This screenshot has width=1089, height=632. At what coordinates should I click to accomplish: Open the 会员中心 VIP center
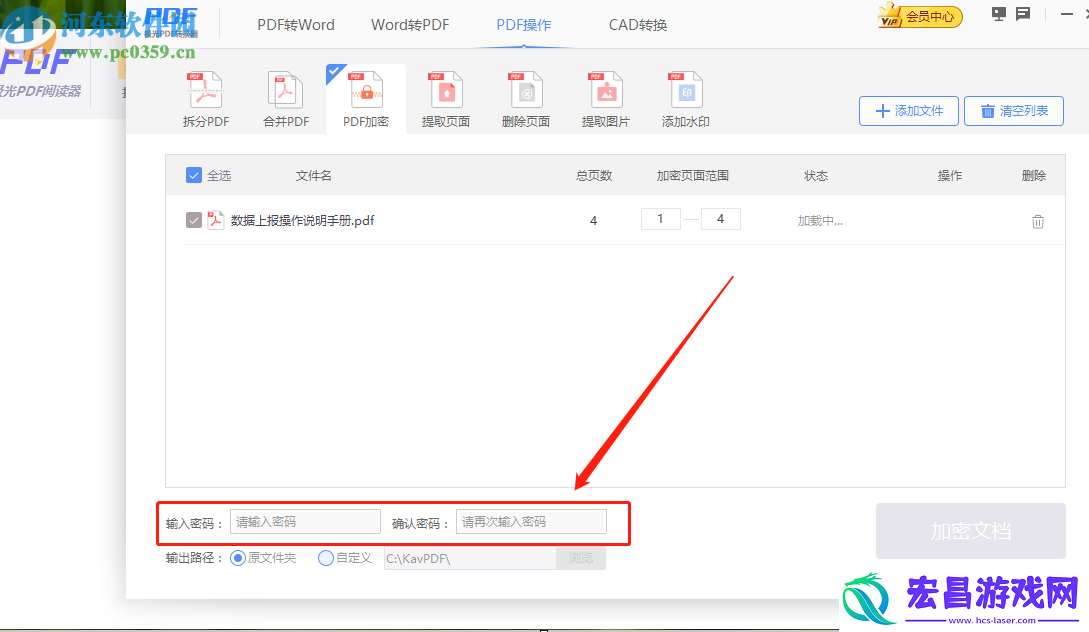click(x=920, y=15)
